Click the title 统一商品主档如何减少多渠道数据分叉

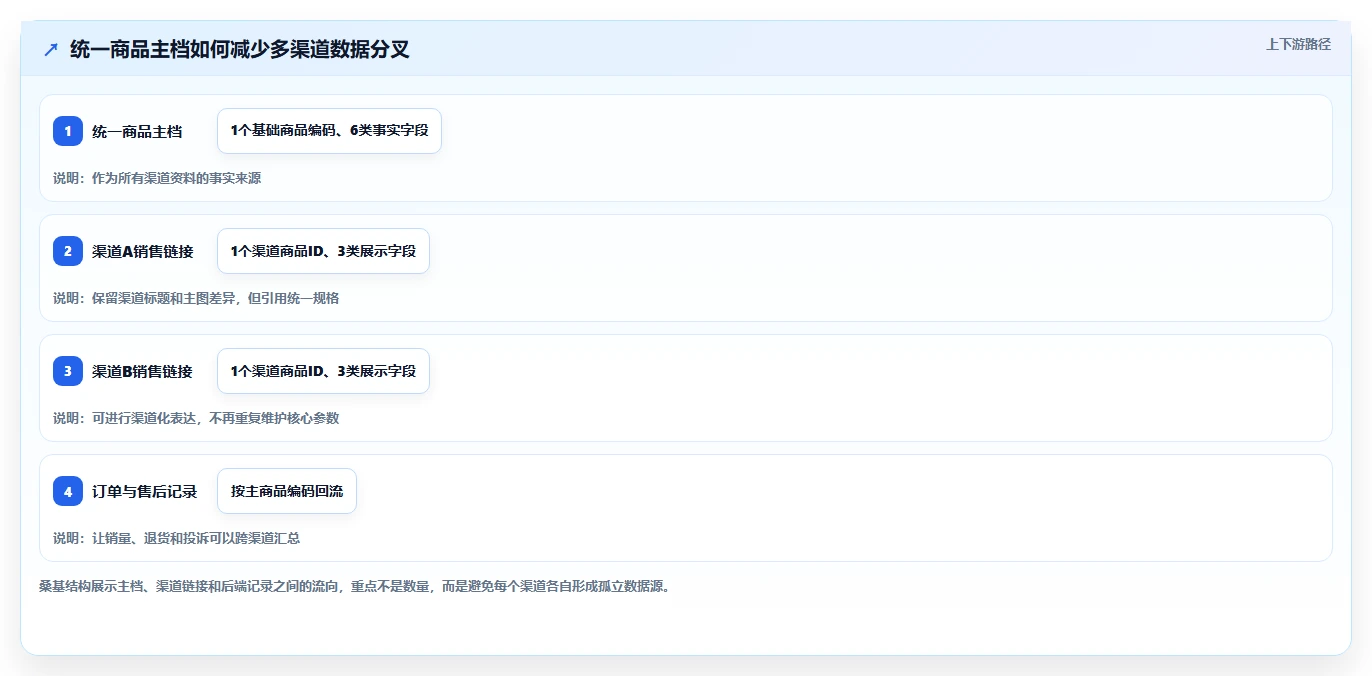click(x=240, y=49)
